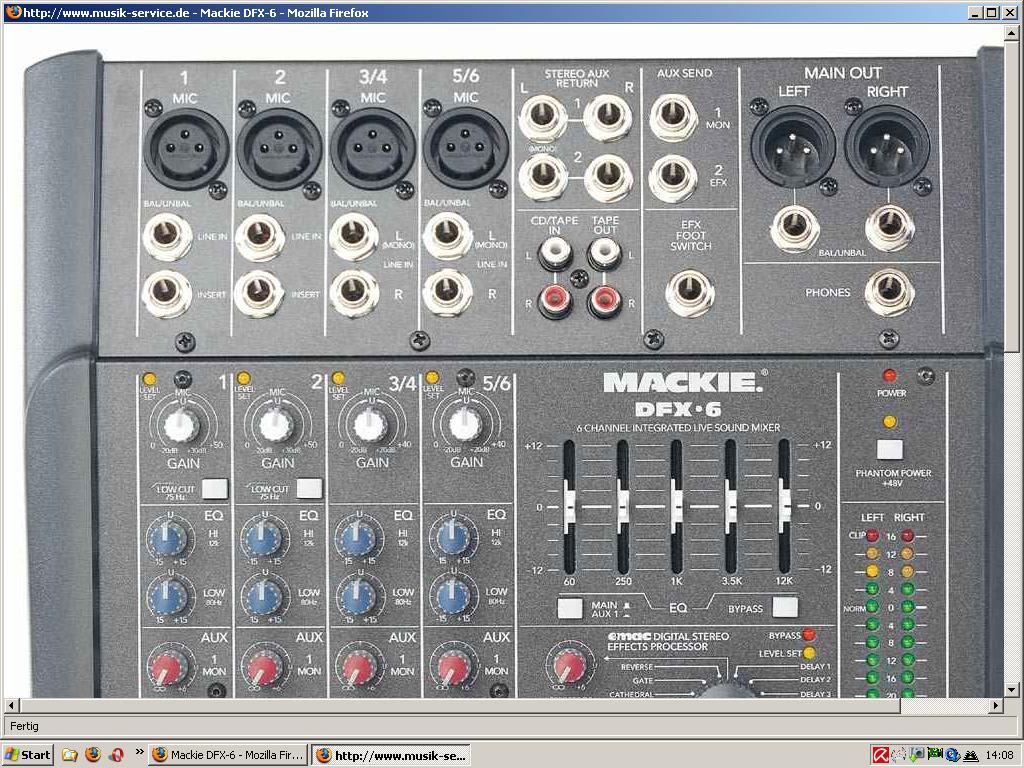The width and height of the screenshot is (1024, 768).
Task: Click the channel 1 LEVEL SET LED
Action: (149, 379)
